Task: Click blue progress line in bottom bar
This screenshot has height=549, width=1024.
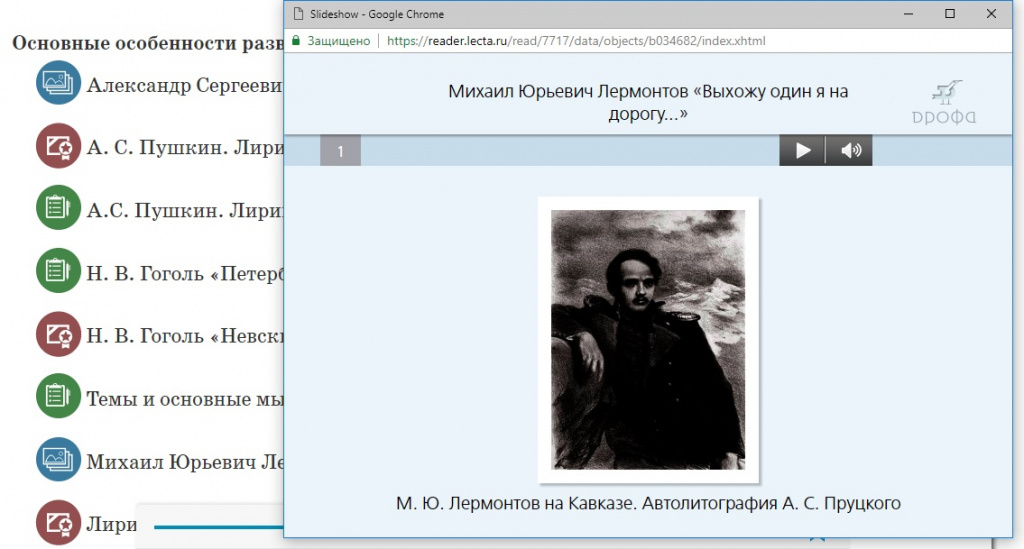Action: tap(219, 527)
